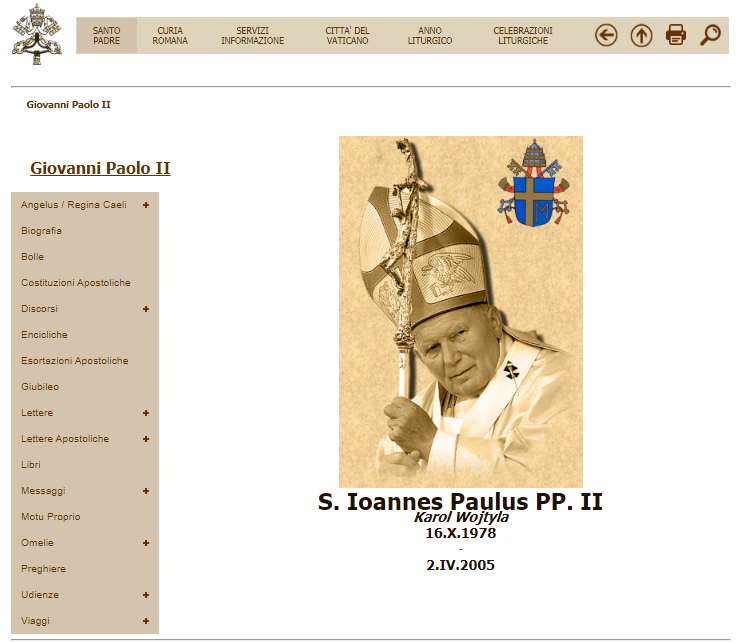Open the Servizi Informazione menu

[253, 35]
